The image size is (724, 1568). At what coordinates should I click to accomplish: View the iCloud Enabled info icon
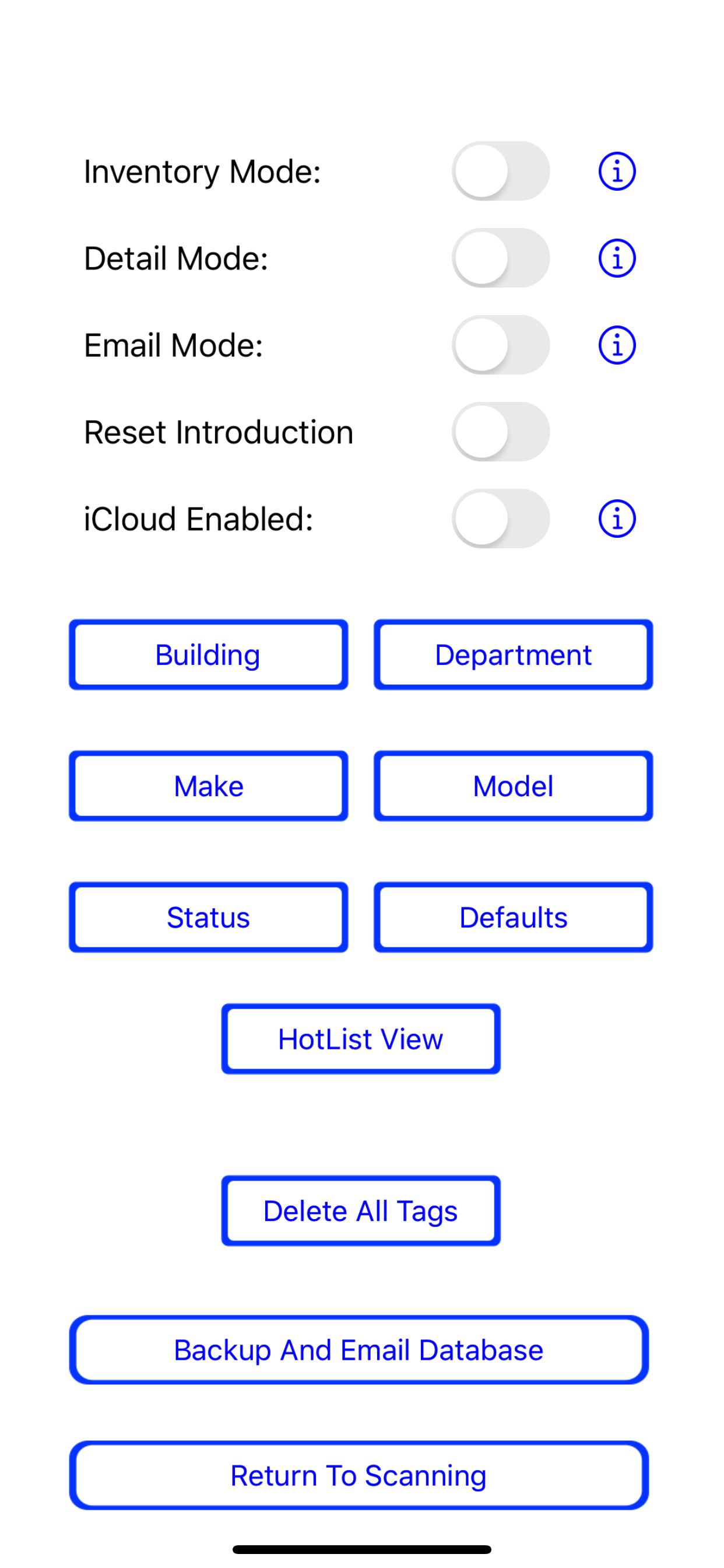coord(617,519)
